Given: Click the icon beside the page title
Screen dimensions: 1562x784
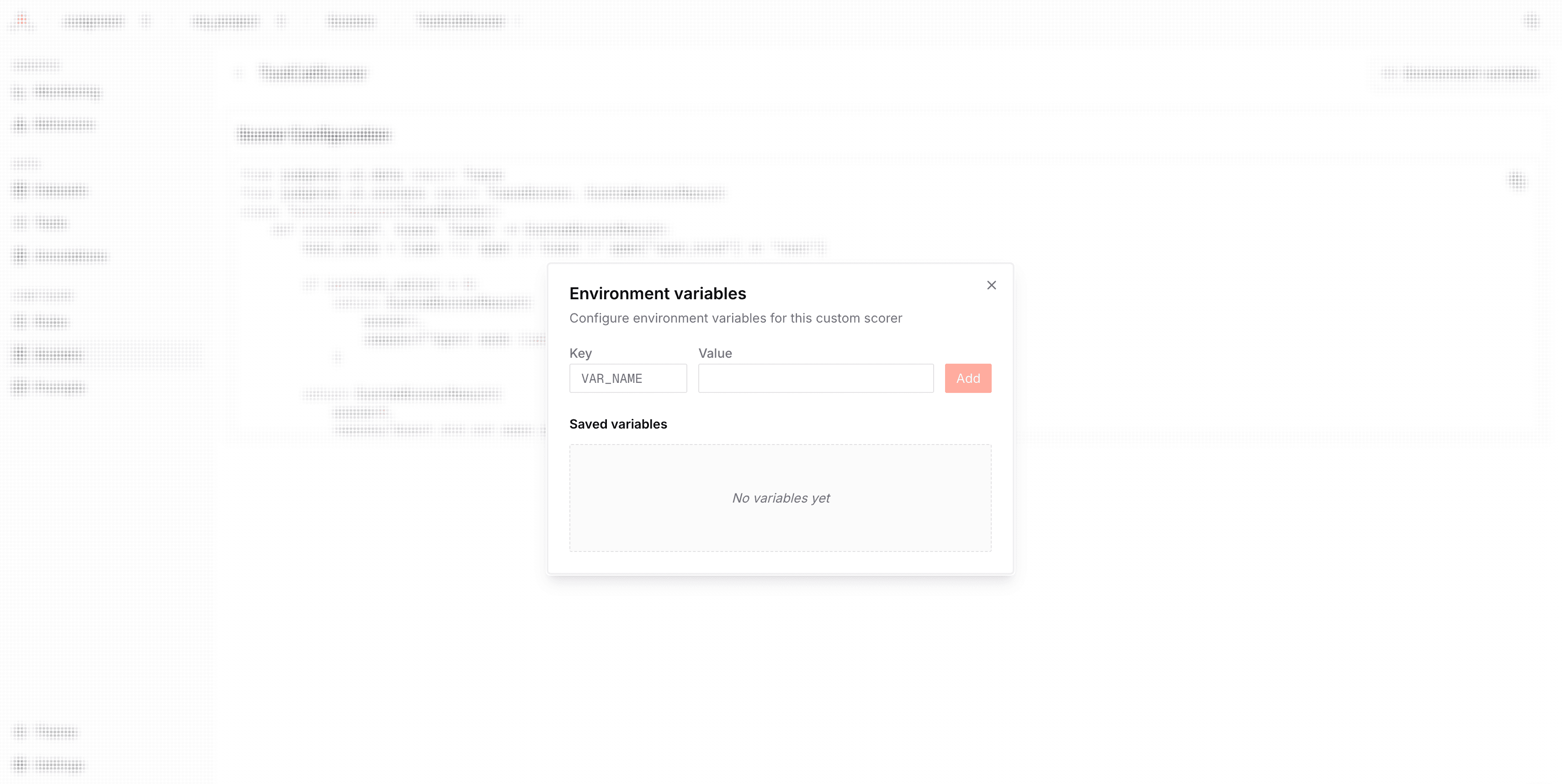Looking at the screenshot, I should (239, 72).
